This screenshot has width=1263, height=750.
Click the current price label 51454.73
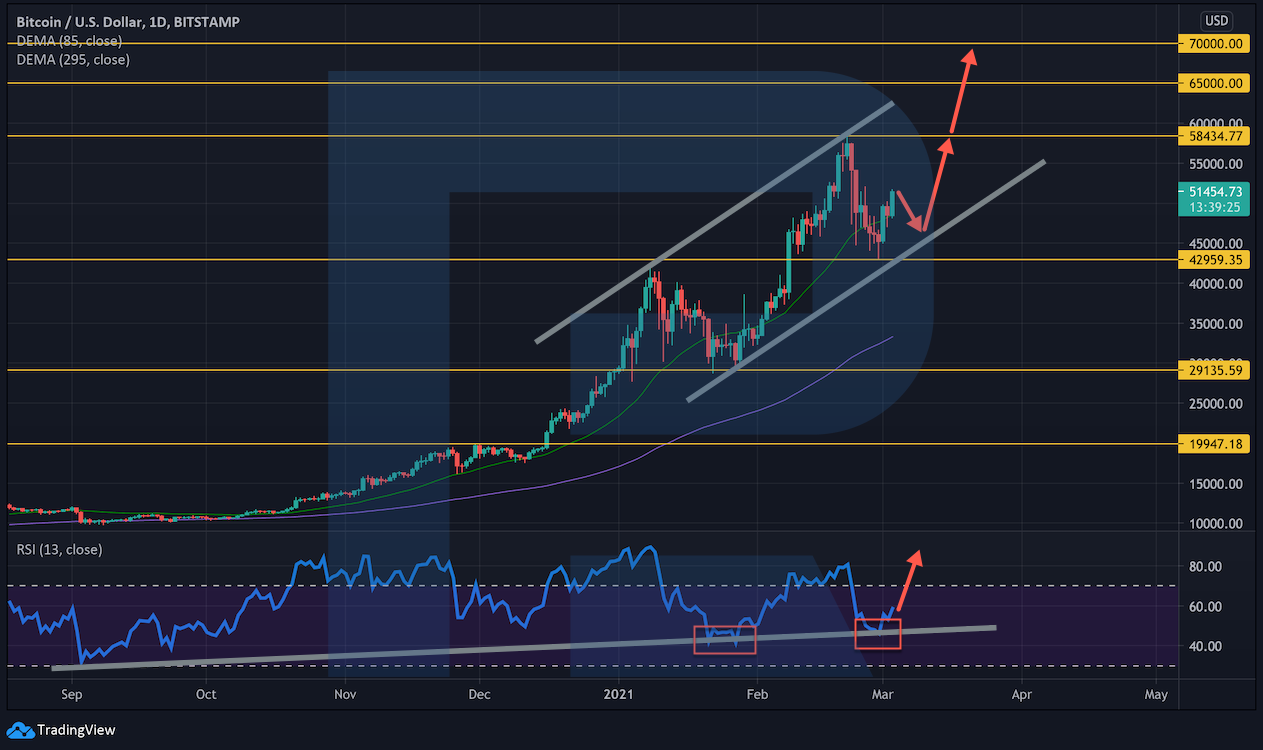1215,192
